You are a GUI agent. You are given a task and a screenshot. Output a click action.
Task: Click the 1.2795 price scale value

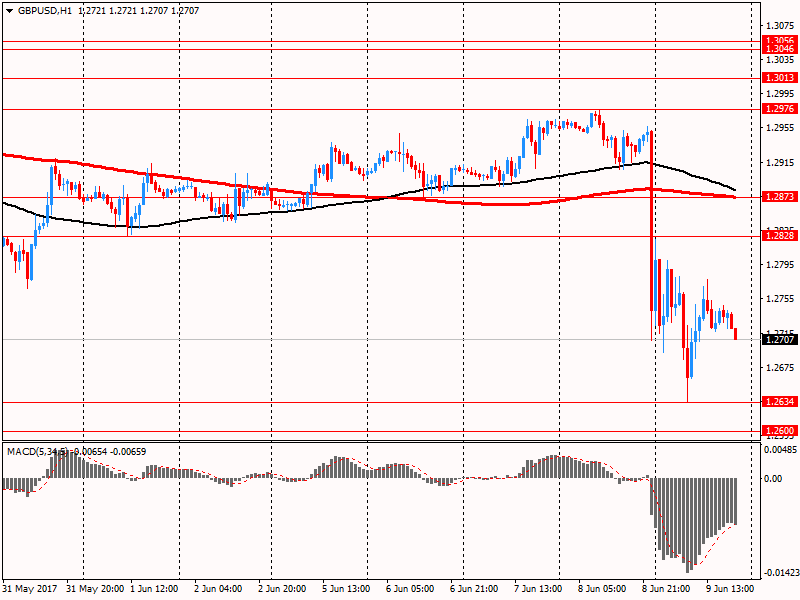click(781, 264)
